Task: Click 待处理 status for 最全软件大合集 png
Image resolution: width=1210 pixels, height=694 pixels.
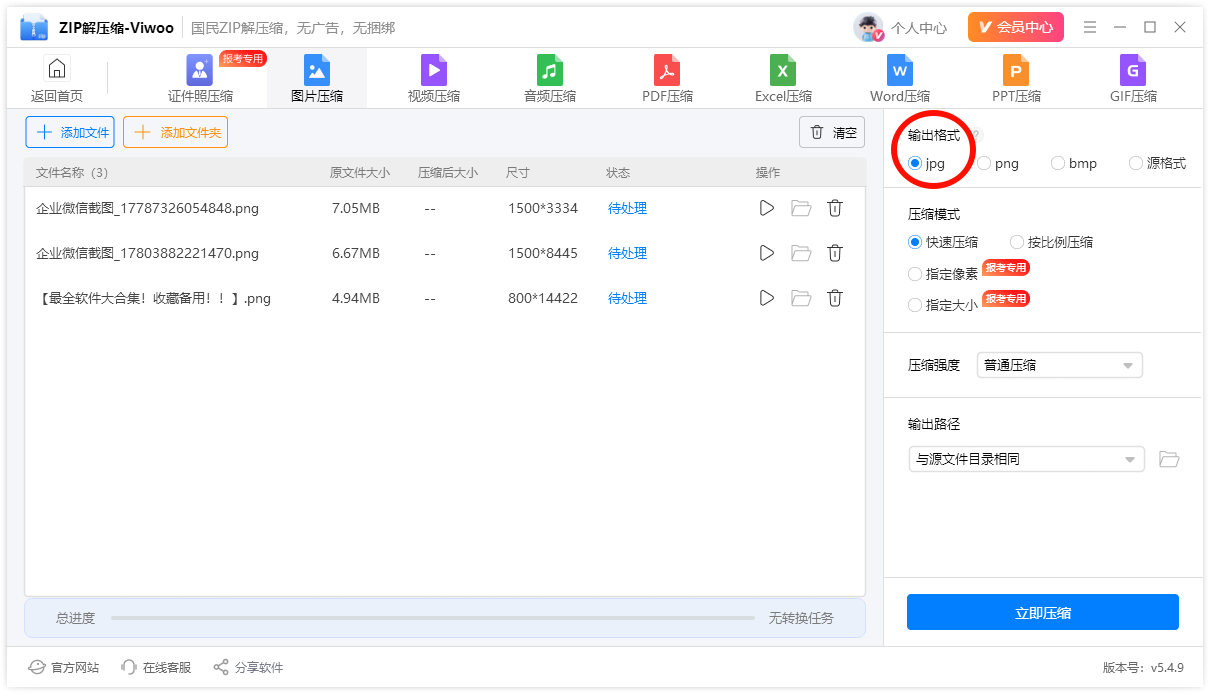Action: point(628,298)
